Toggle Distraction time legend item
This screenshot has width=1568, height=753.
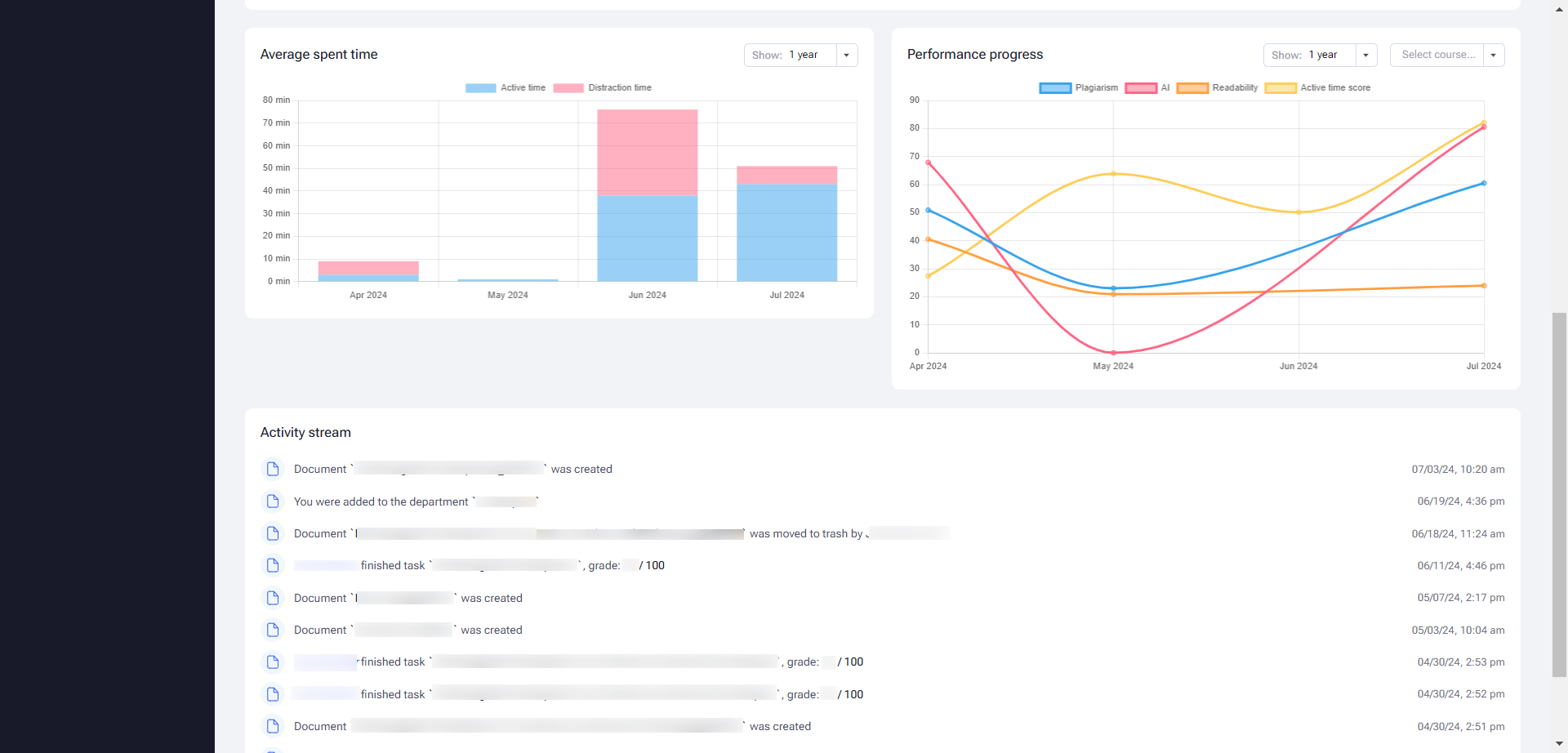pos(603,87)
